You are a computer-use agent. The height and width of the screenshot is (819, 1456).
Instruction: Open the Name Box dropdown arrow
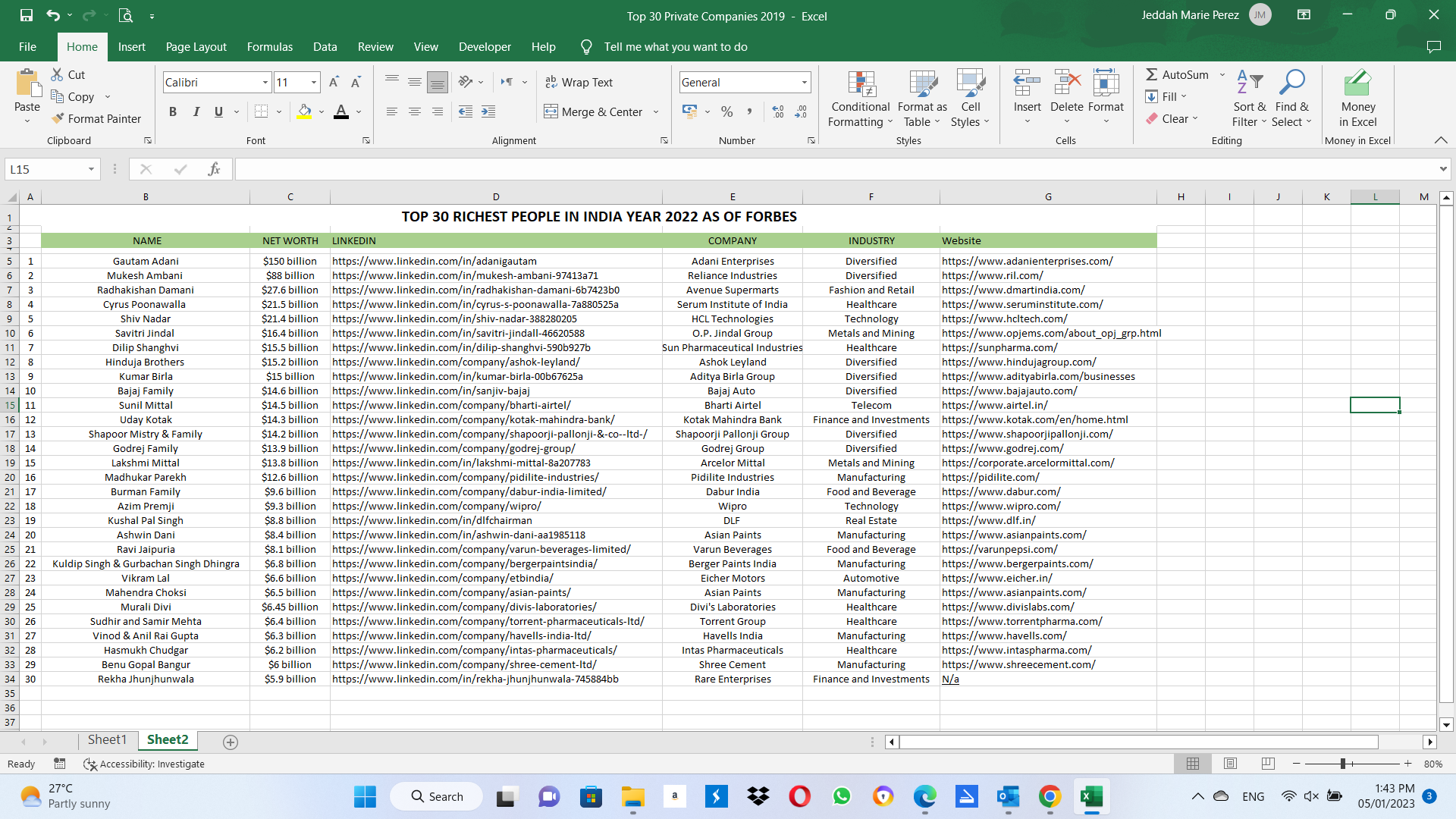coord(91,169)
